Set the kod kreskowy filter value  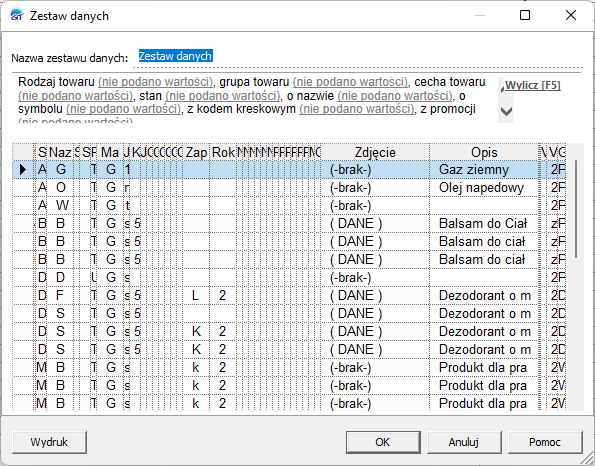(357, 109)
